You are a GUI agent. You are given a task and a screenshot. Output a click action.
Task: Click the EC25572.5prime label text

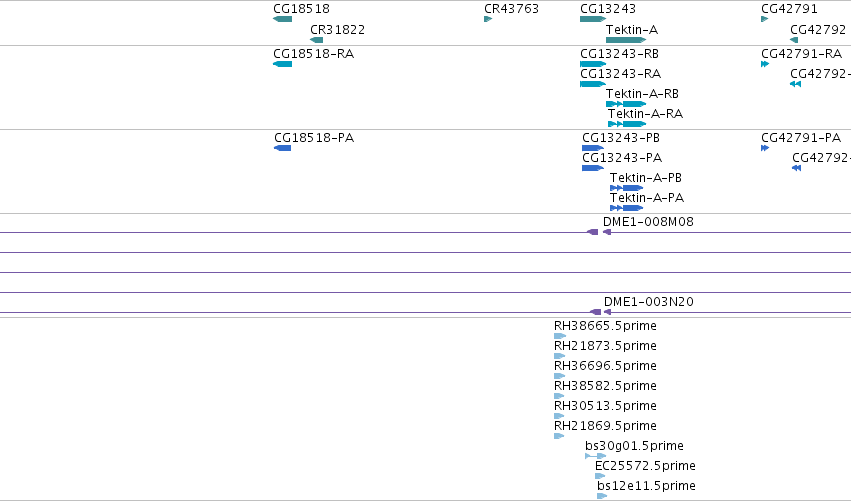[x=645, y=466]
